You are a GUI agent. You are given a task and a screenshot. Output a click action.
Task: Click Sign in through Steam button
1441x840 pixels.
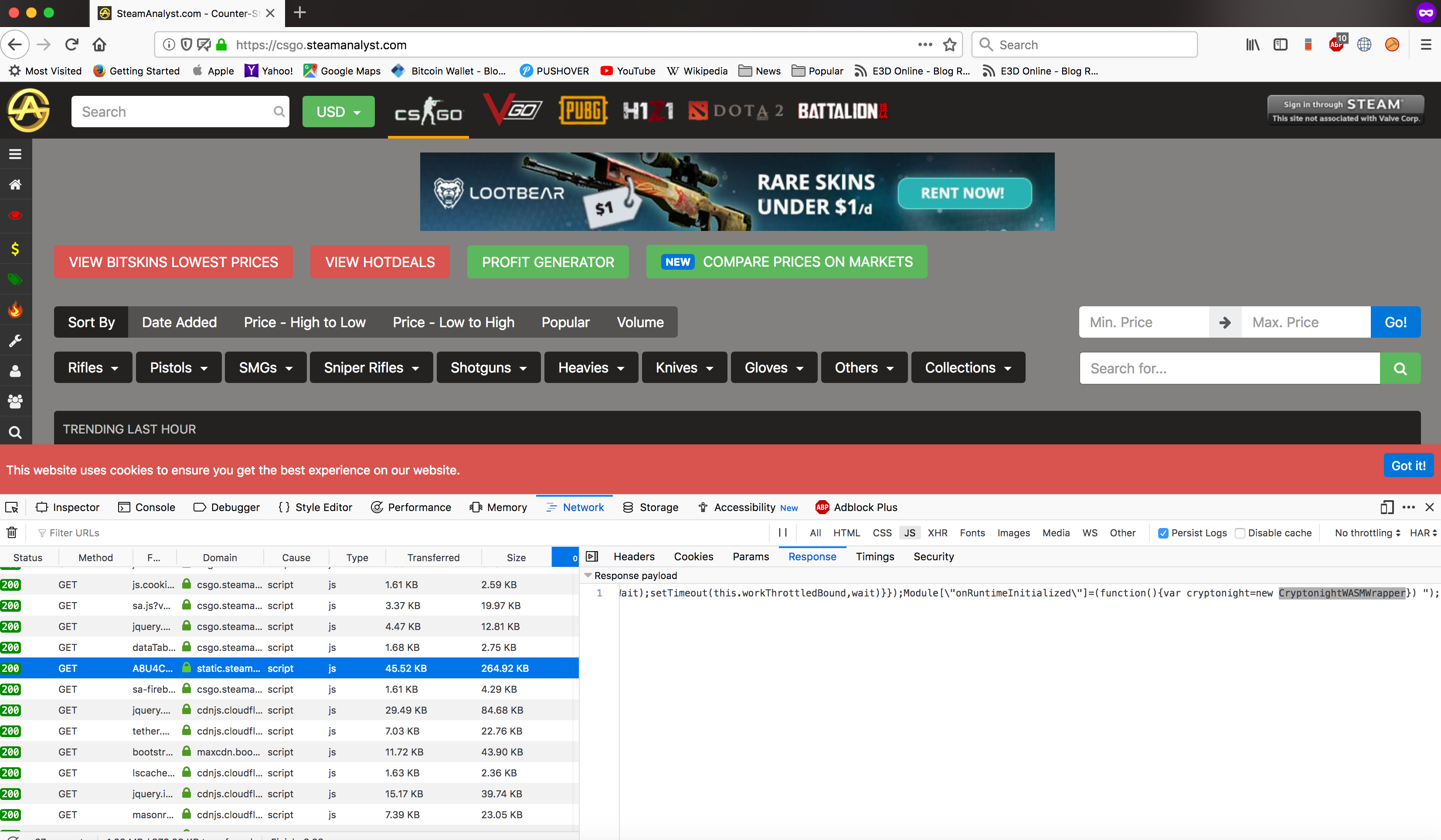pyautogui.click(x=1346, y=110)
